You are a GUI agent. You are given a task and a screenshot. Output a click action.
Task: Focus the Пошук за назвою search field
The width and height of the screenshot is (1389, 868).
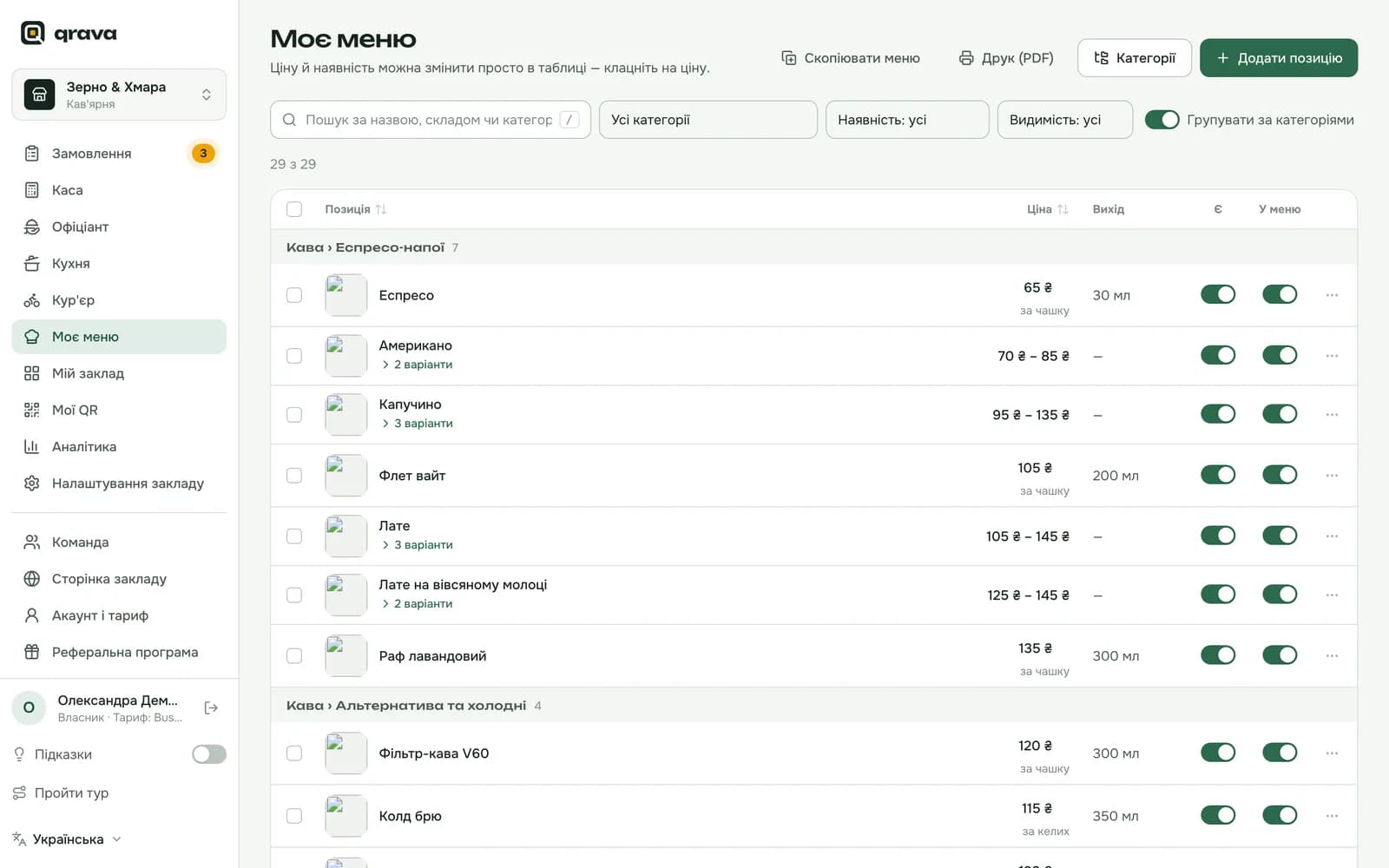431,120
